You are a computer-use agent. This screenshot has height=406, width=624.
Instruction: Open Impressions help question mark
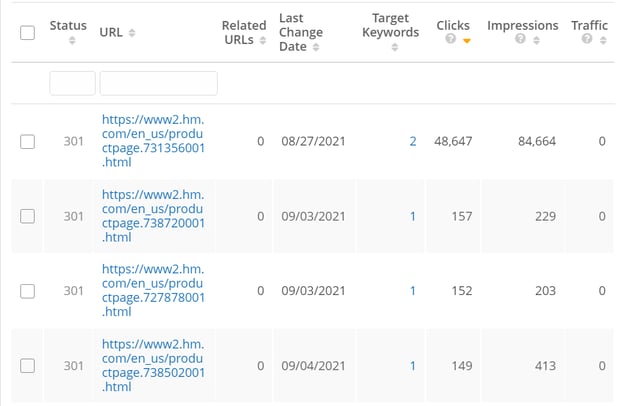point(520,39)
